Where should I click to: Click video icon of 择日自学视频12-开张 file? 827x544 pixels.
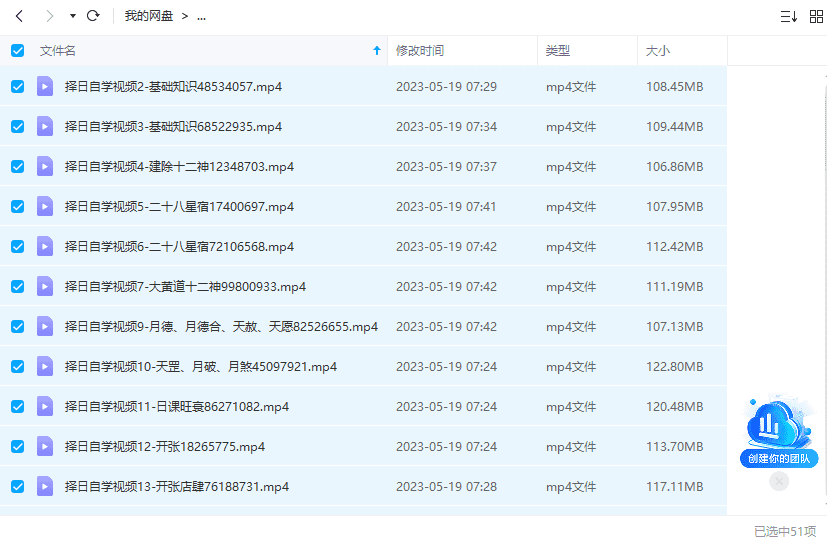coord(45,447)
